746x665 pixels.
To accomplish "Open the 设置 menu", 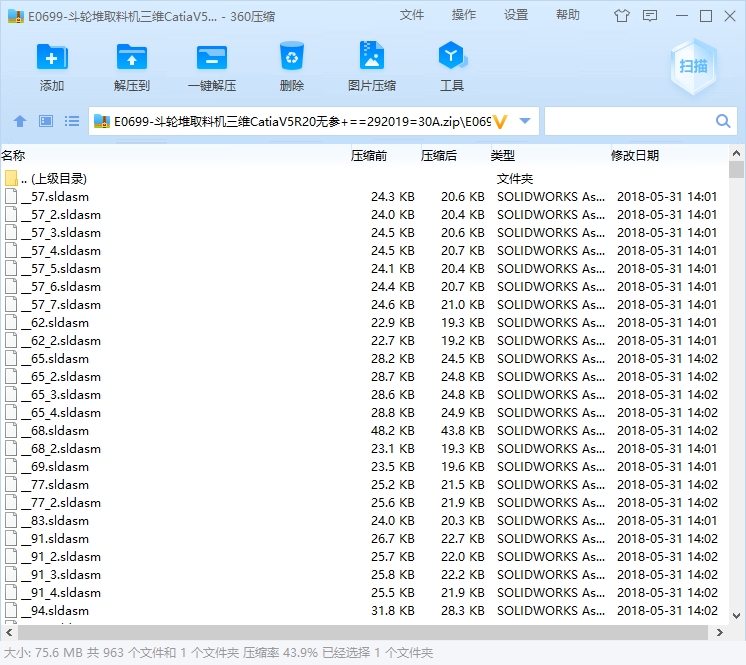I will [516, 15].
